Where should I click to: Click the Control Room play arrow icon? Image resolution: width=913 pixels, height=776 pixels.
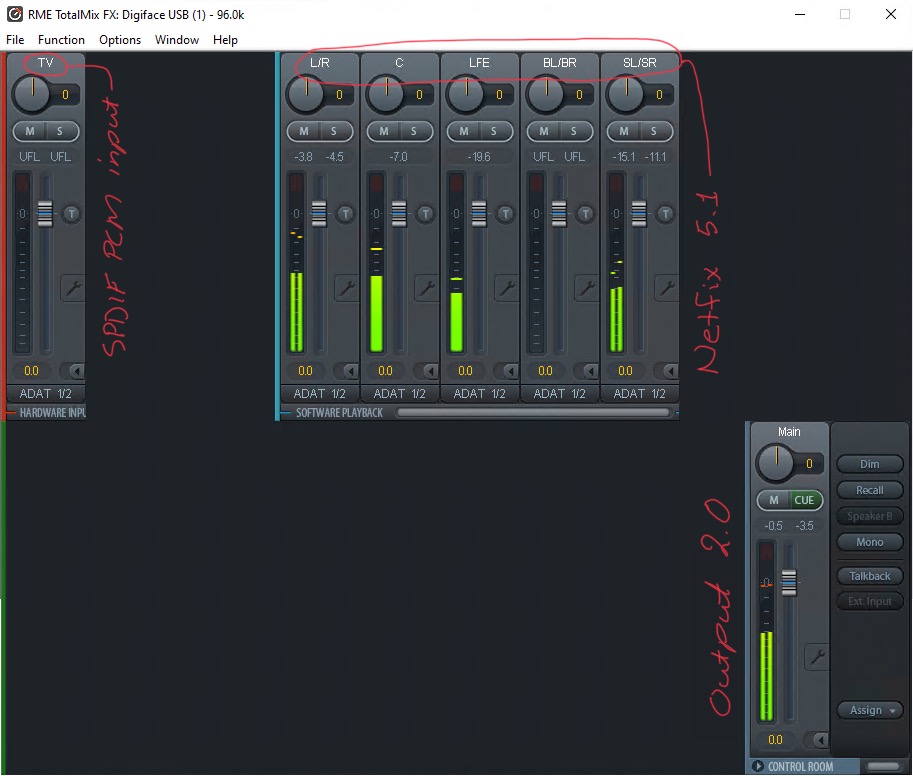[x=758, y=767]
